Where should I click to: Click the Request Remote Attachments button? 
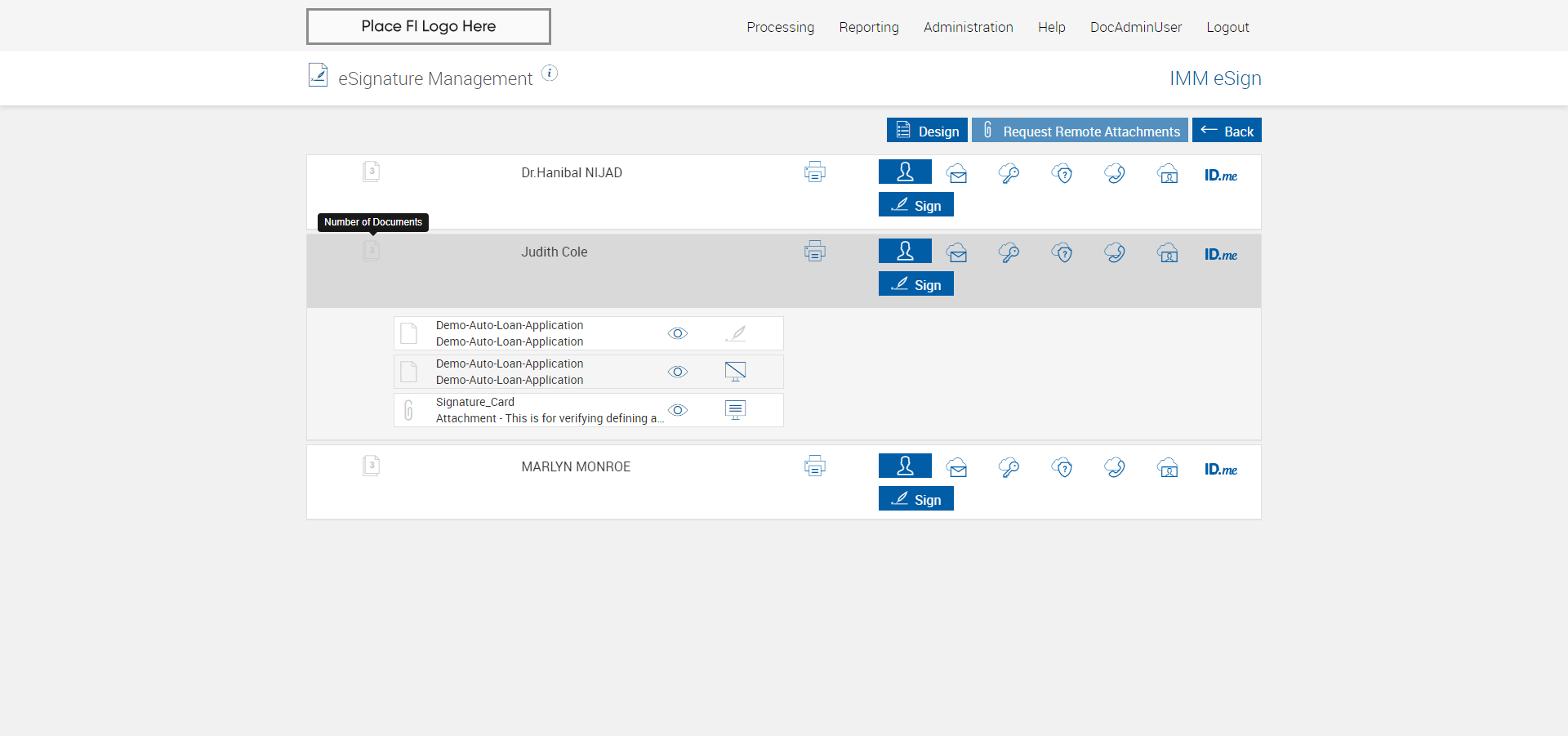1080,131
